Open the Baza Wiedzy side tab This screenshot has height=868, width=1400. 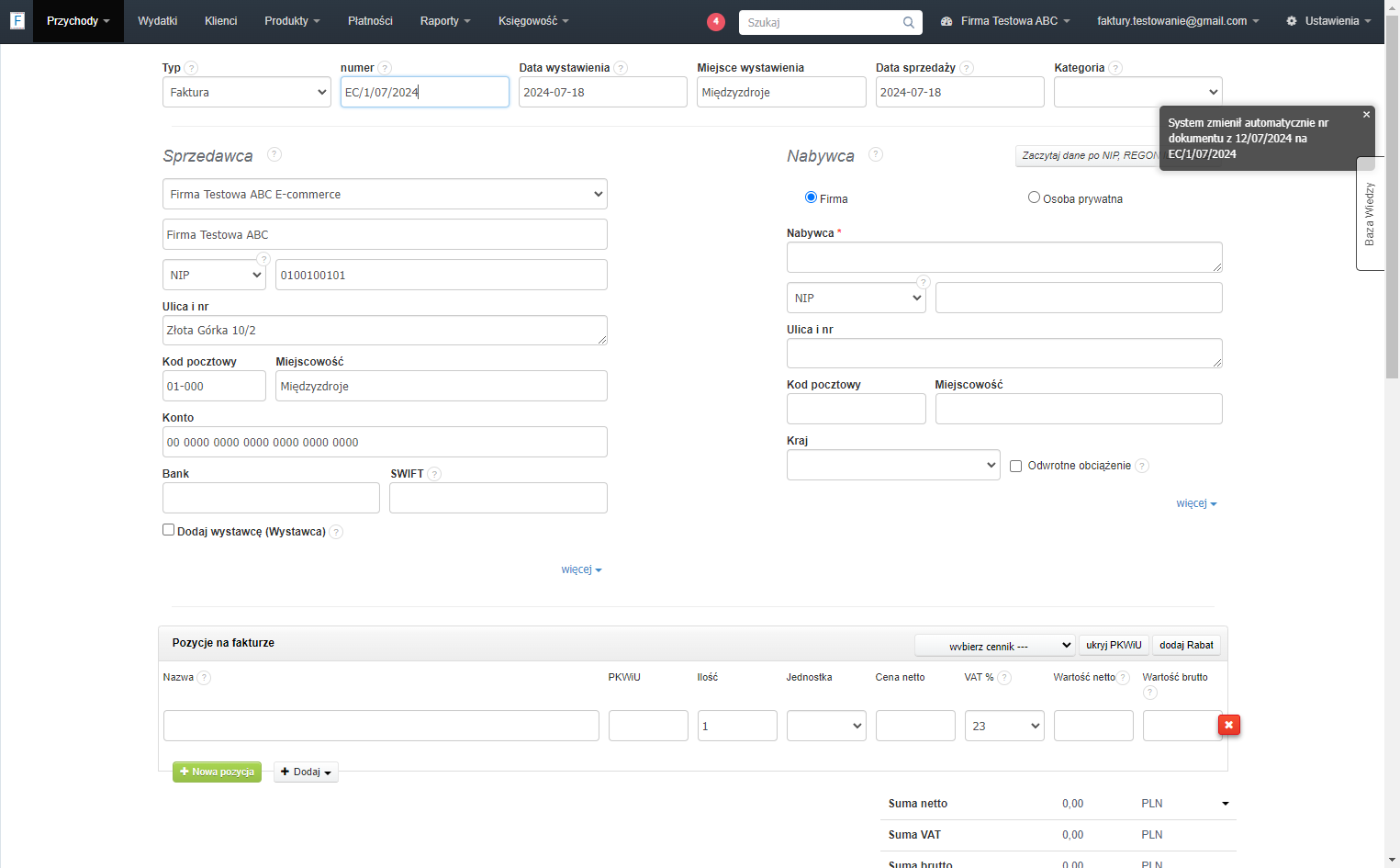click(1370, 214)
